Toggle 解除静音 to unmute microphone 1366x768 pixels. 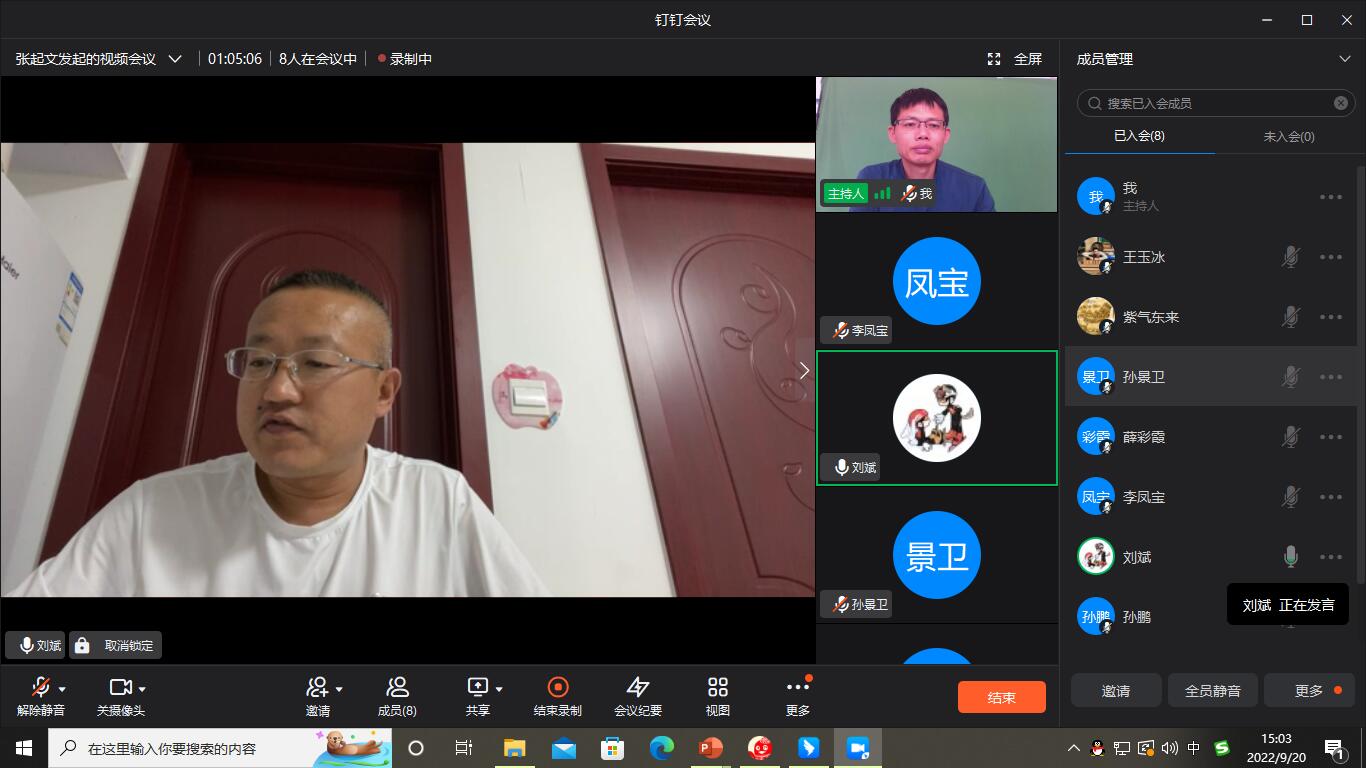point(41,696)
